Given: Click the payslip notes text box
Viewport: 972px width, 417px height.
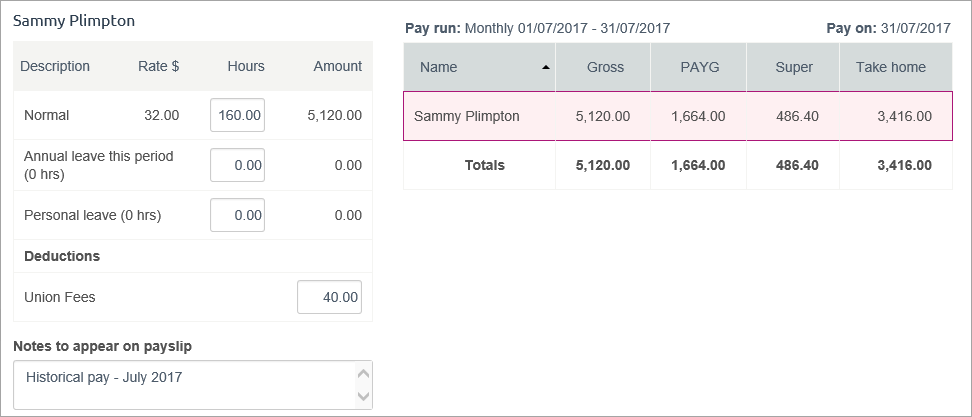Looking at the screenshot, I should click(185, 385).
